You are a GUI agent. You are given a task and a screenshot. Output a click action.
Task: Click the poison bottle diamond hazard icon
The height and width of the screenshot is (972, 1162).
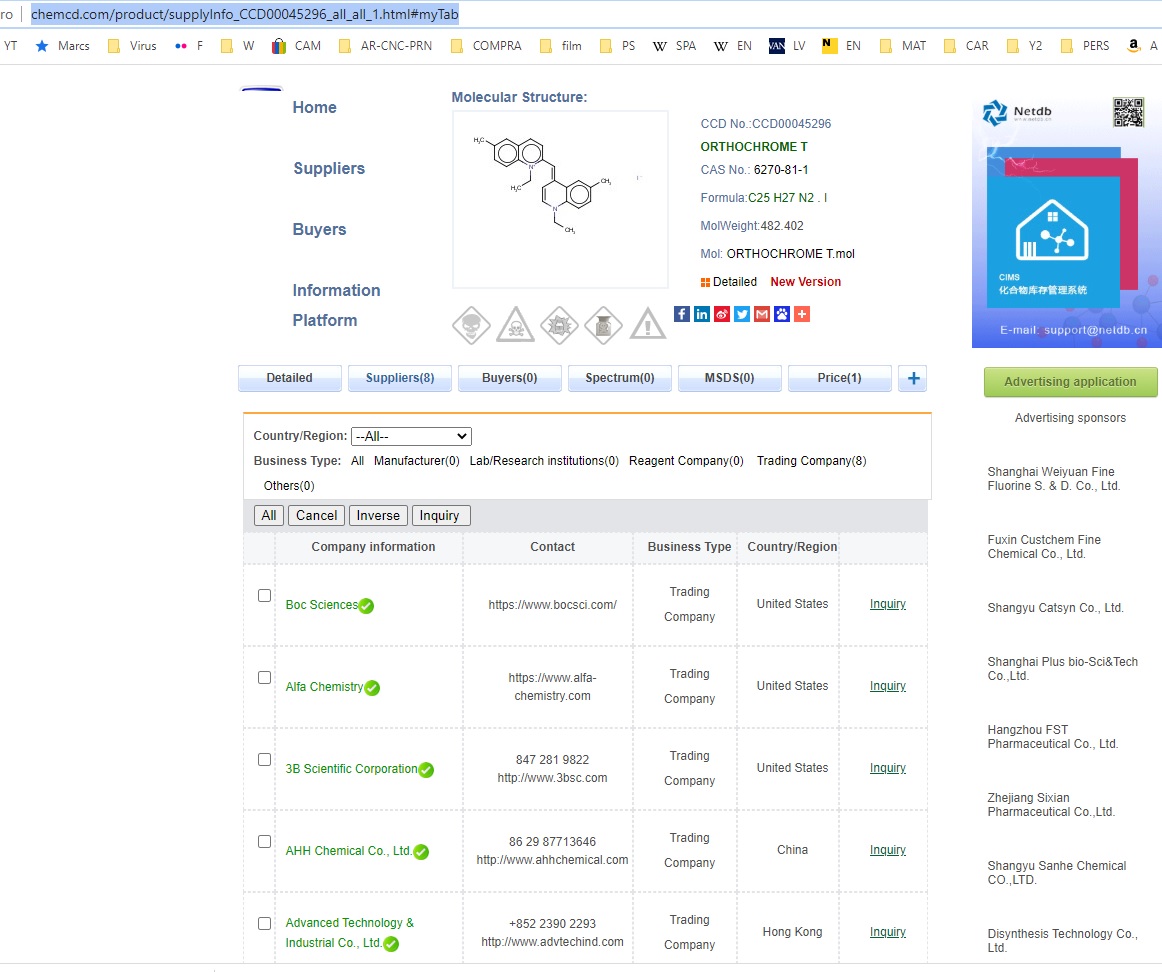603,325
